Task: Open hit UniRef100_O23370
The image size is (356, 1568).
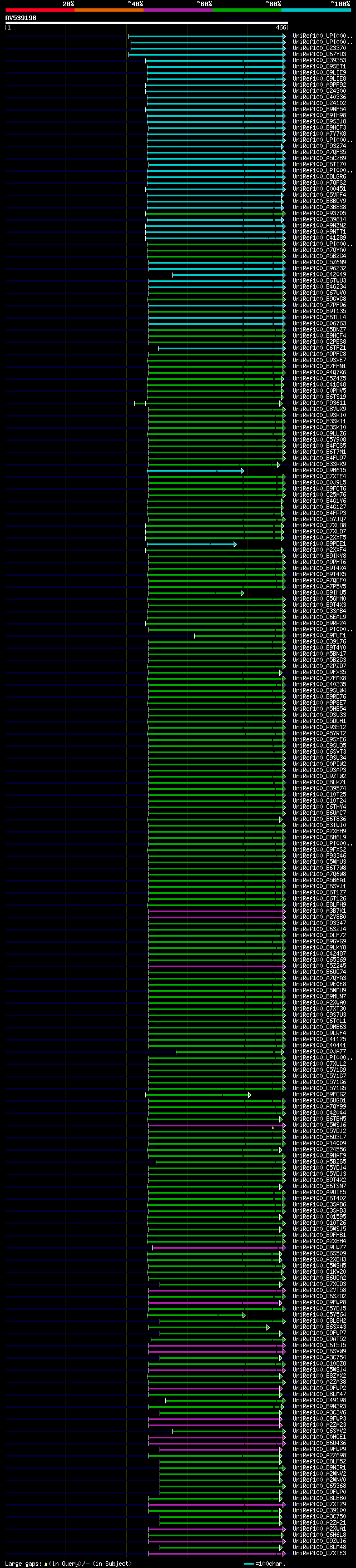Action: (x=319, y=48)
